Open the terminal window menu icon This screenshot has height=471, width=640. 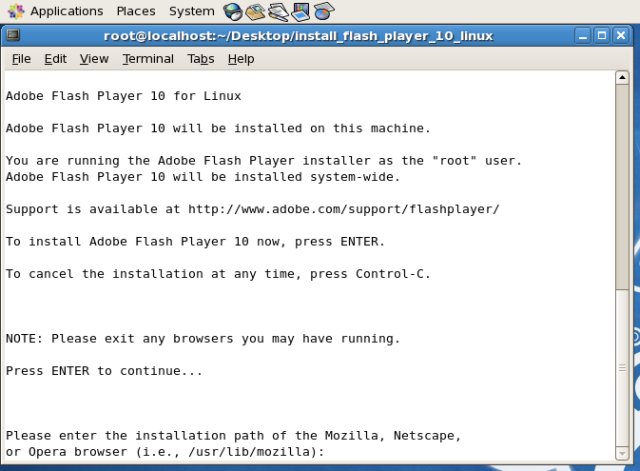13,36
